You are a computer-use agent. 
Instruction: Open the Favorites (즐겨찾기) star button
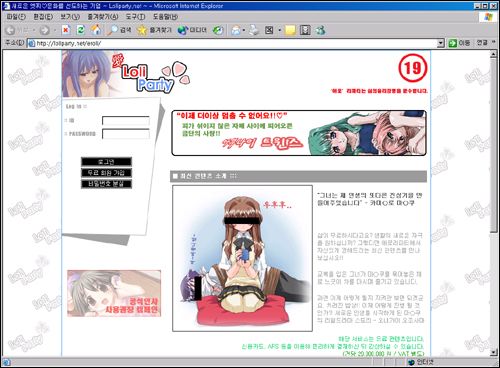coord(154,30)
